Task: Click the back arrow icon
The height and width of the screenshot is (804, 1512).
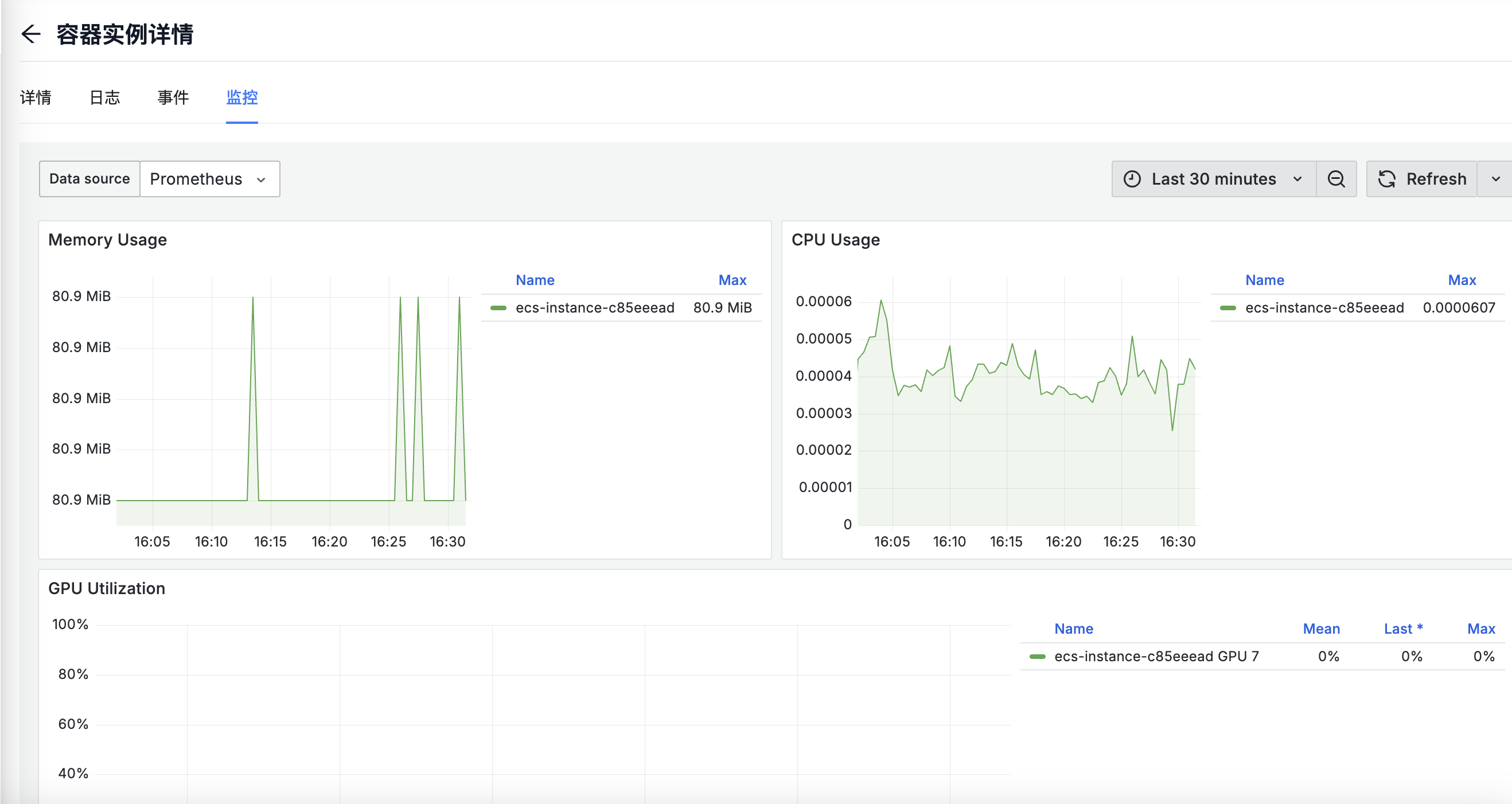Action: pos(31,34)
